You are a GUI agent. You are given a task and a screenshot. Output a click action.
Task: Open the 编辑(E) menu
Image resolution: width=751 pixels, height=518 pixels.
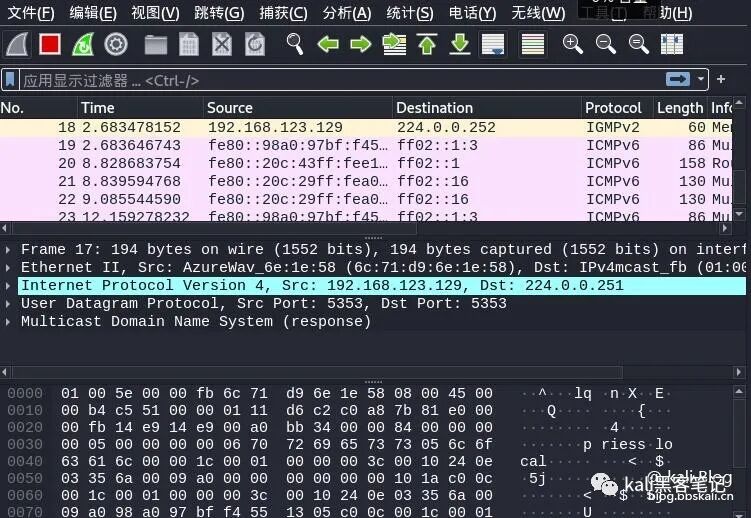pyautogui.click(x=93, y=13)
